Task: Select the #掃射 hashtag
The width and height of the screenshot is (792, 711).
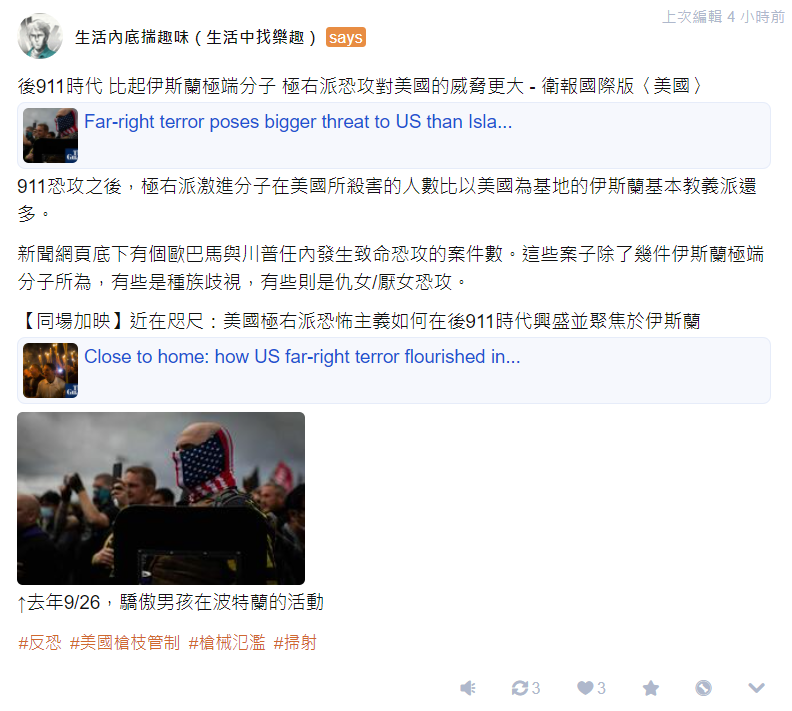Action: pos(295,643)
